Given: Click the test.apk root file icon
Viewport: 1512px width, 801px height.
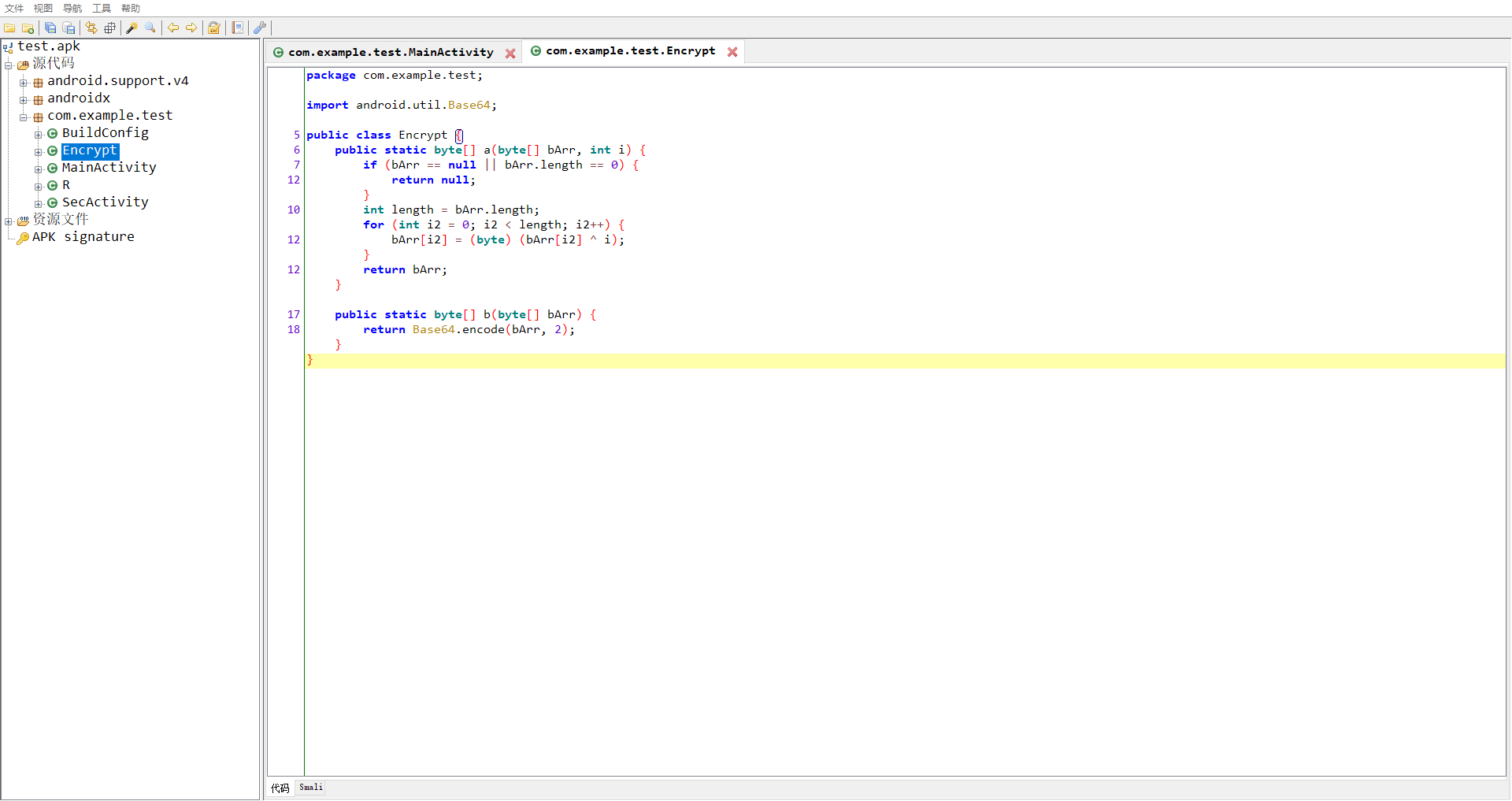Looking at the screenshot, I should coord(8,47).
